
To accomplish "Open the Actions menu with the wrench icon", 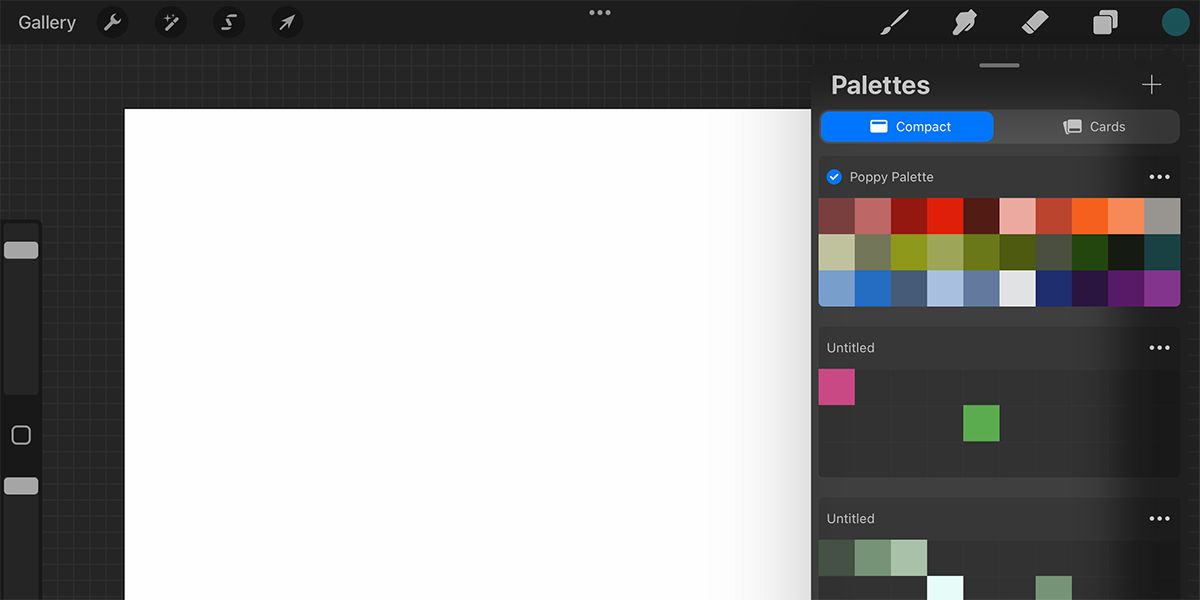I will point(112,22).
